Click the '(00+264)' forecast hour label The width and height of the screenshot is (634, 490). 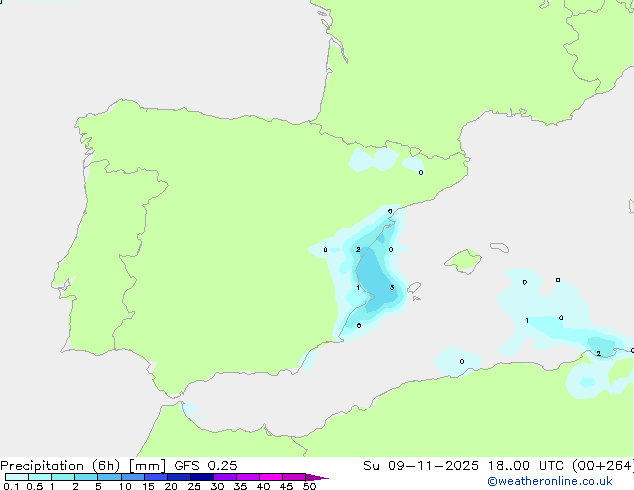click(603, 466)
